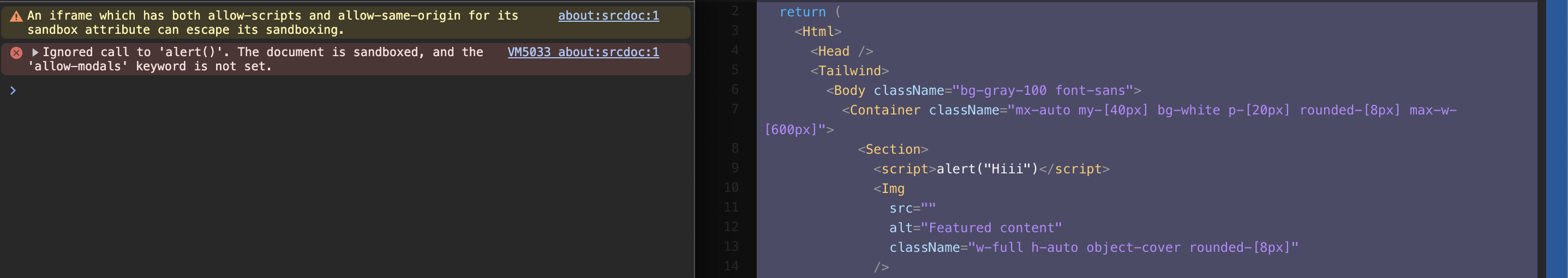
Task: Click line number 8 in the gutter
Action: [x=735, y=148]
